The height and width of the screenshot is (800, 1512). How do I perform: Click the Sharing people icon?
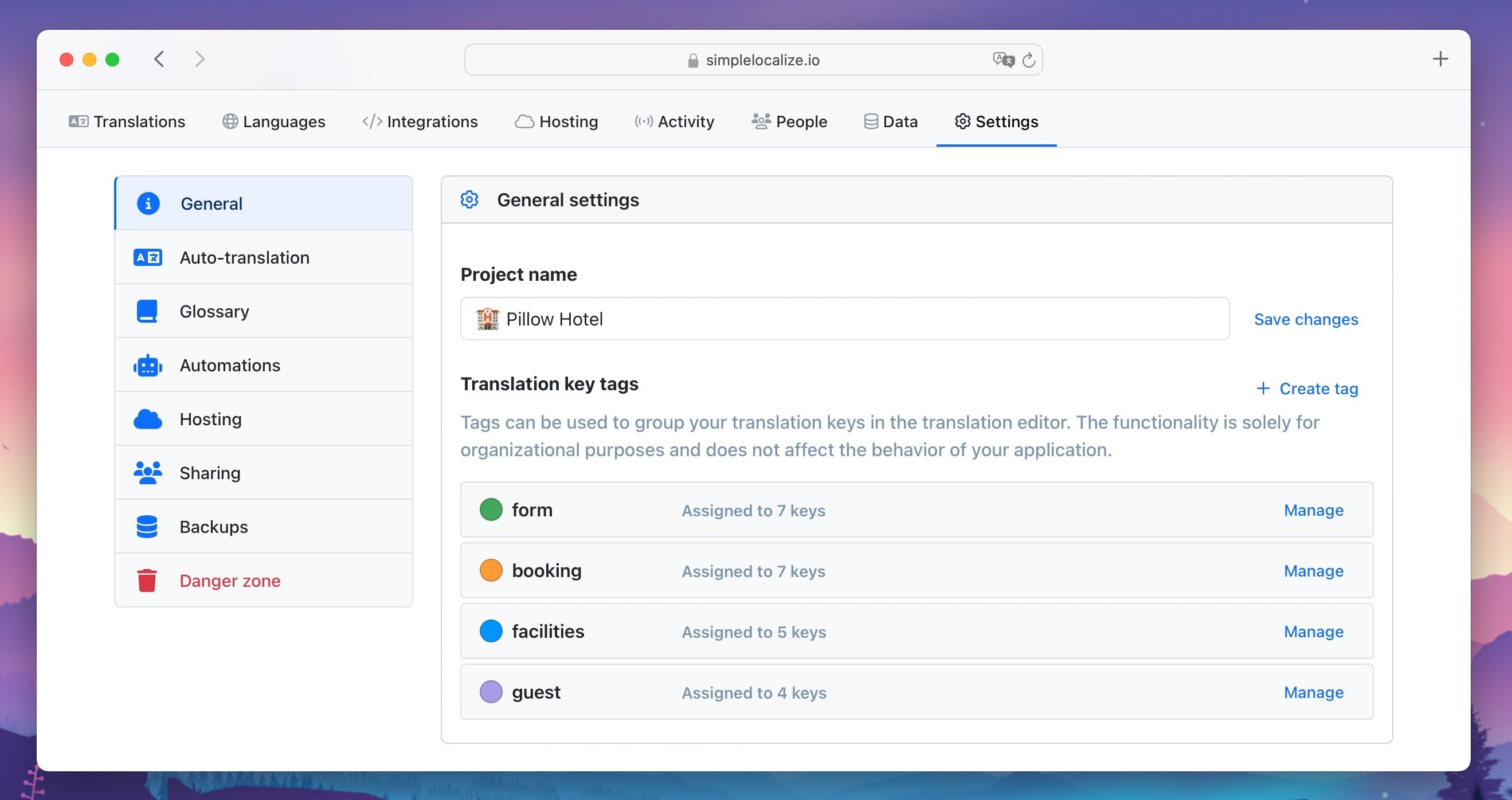pyautogui.click(x=147, y=472)
